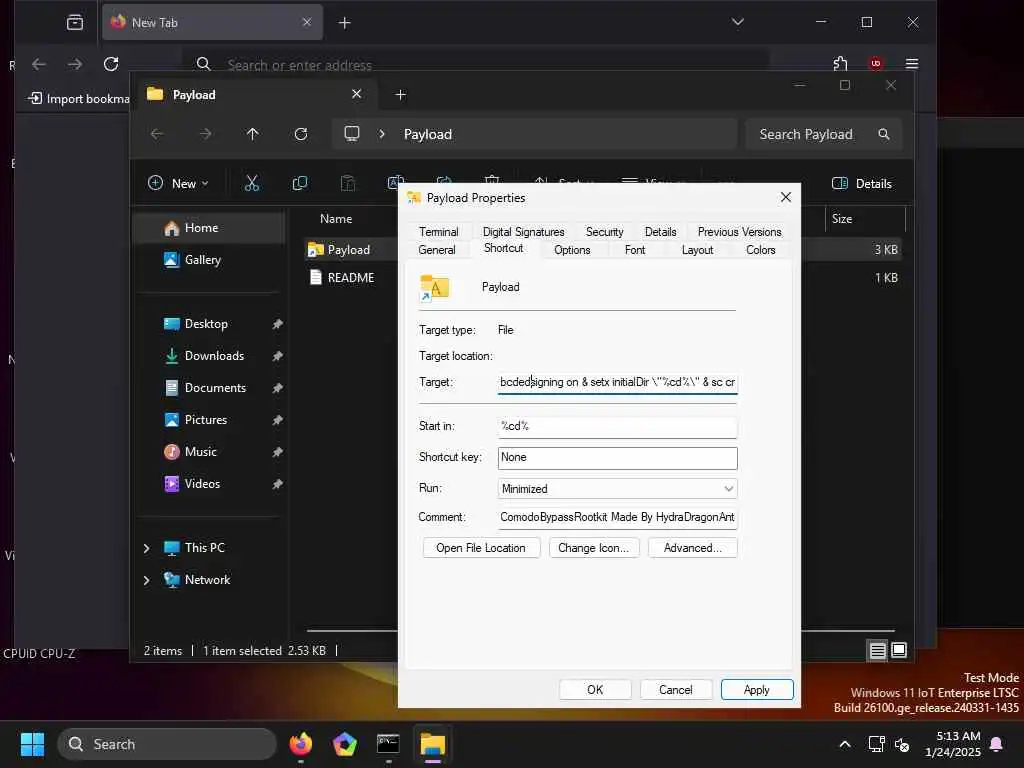
Task: Switch to the Digital Signatures tab
Action: coord(524,232)
